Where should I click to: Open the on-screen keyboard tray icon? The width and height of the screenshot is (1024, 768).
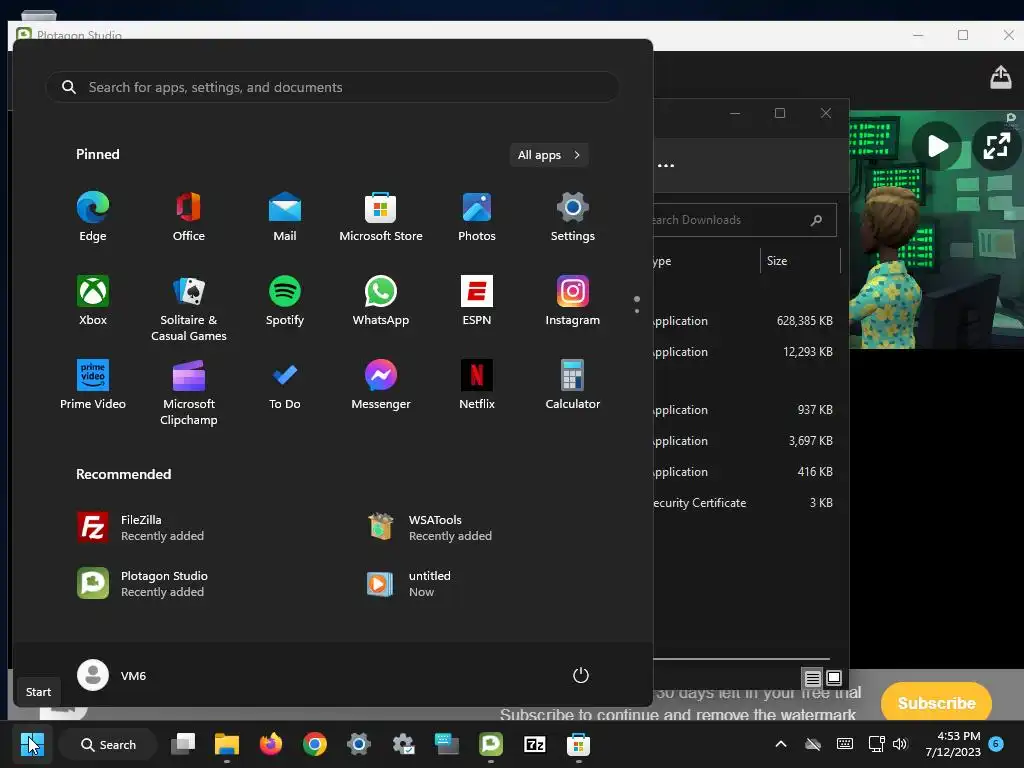[x=844, y=744]
